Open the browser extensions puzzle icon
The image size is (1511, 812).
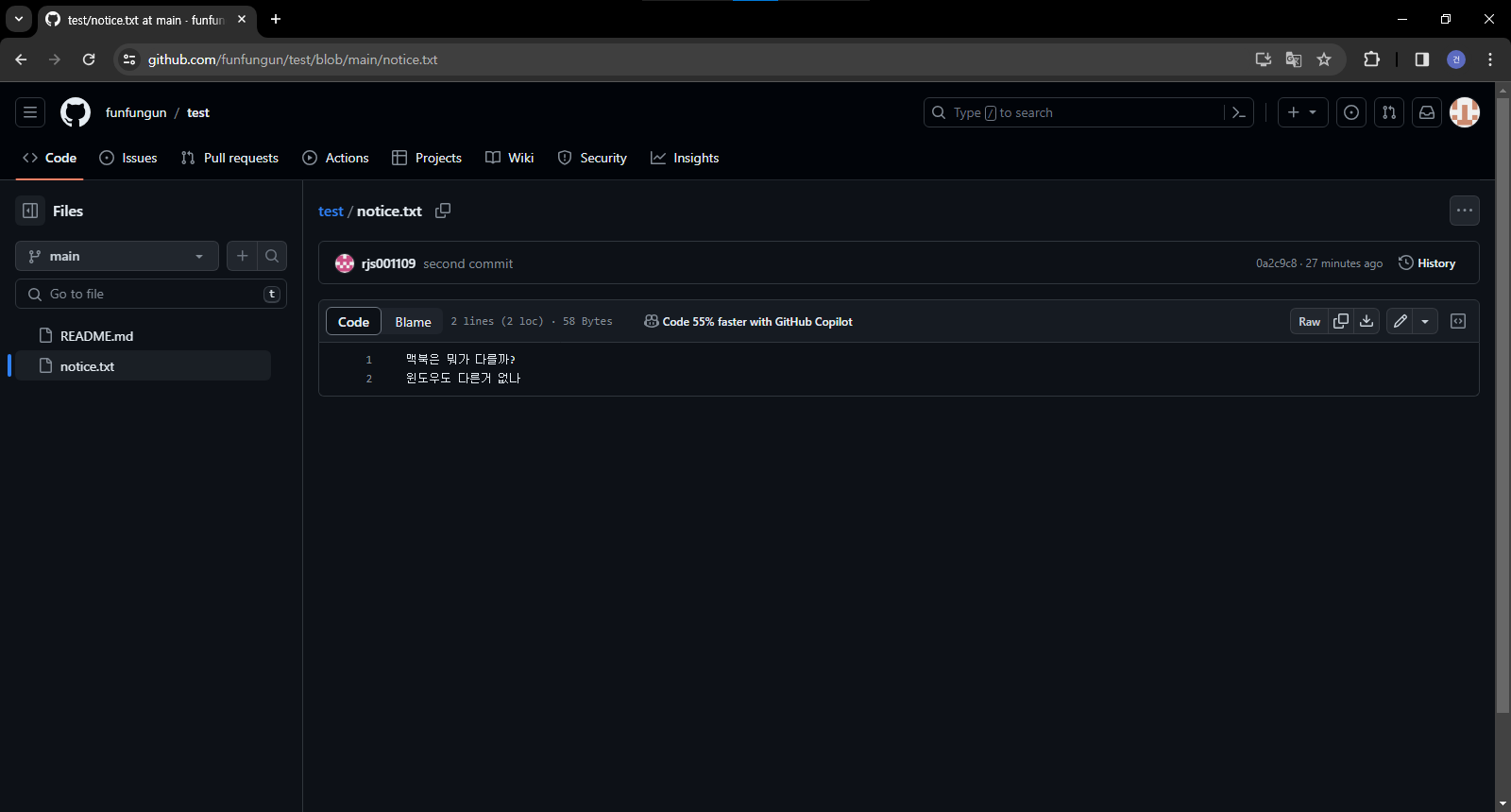point(1371,59)
